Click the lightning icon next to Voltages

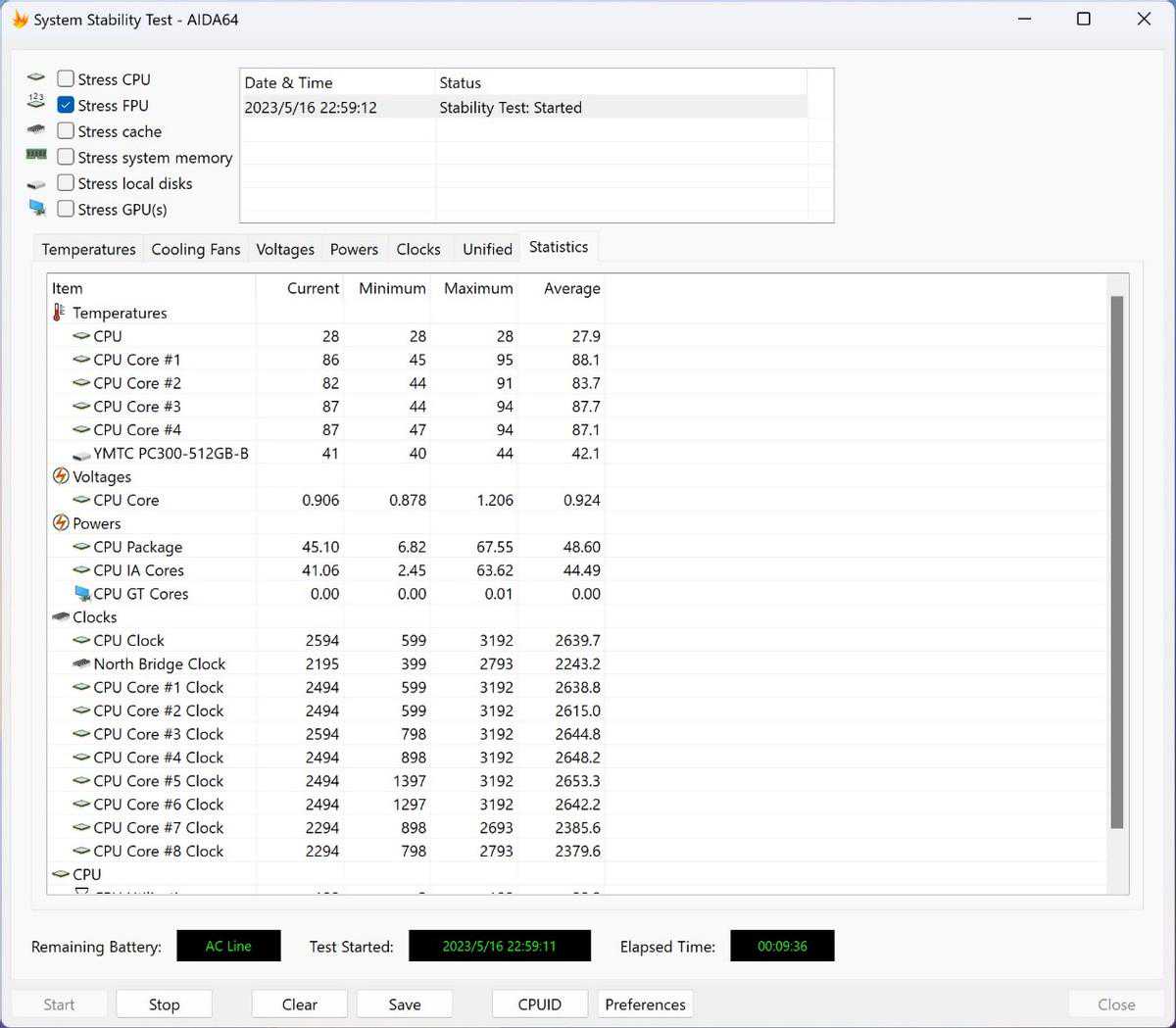coord(61,476)
